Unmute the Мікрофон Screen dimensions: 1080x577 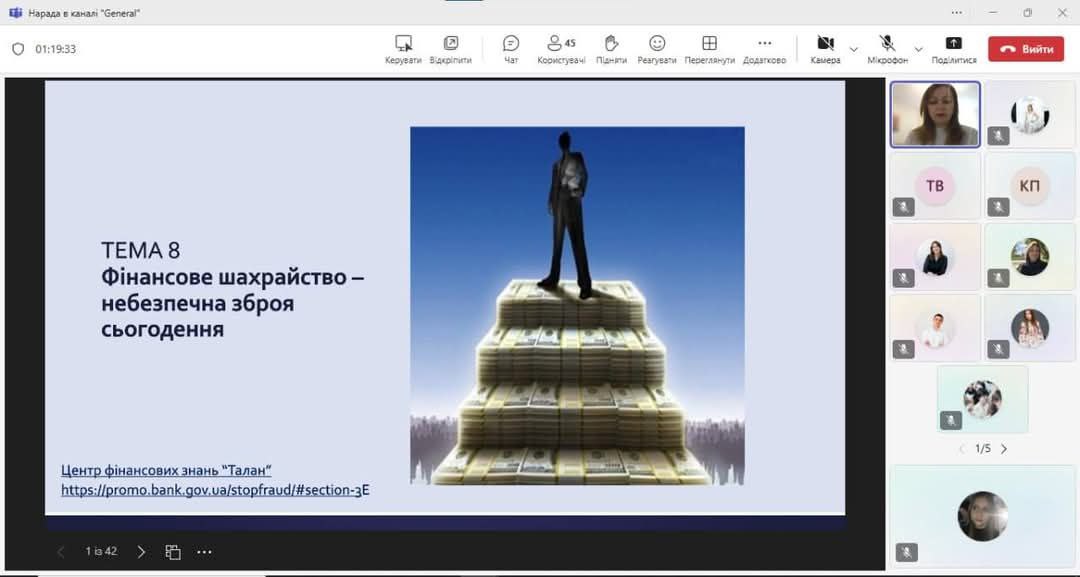(887, 50)
